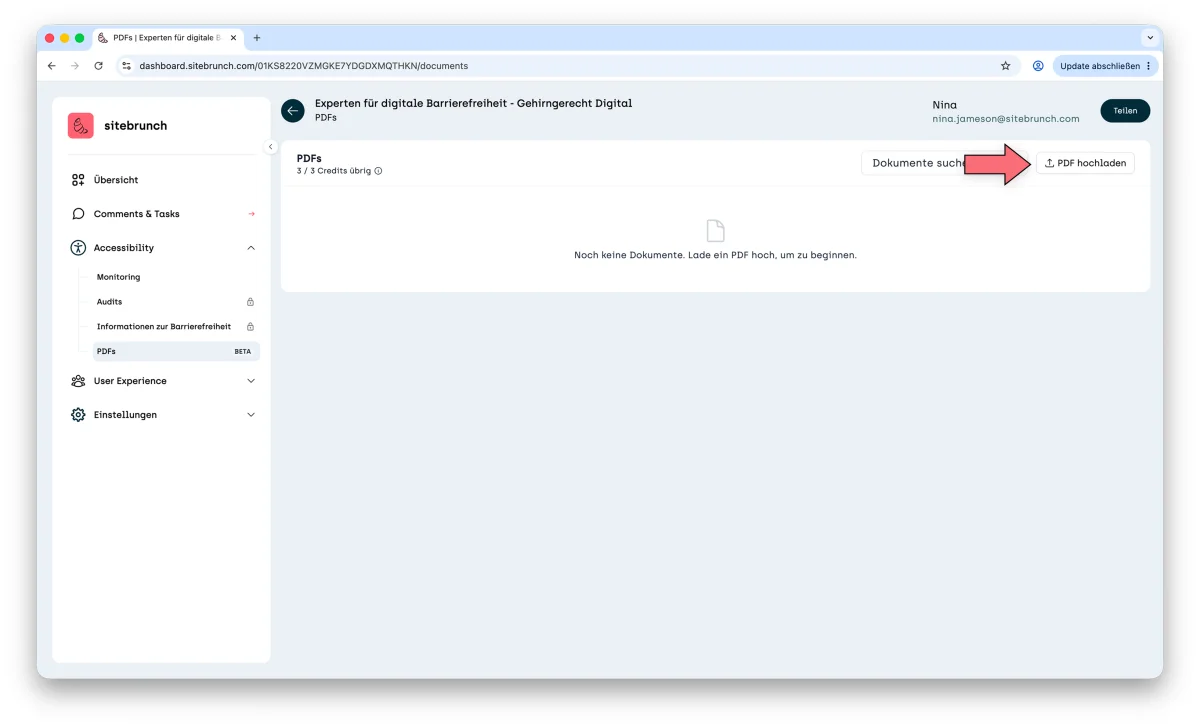The image size is (1200, 727).
Task: Click the info icon beside Credits übrig
Action: click(x=378, y=171)
